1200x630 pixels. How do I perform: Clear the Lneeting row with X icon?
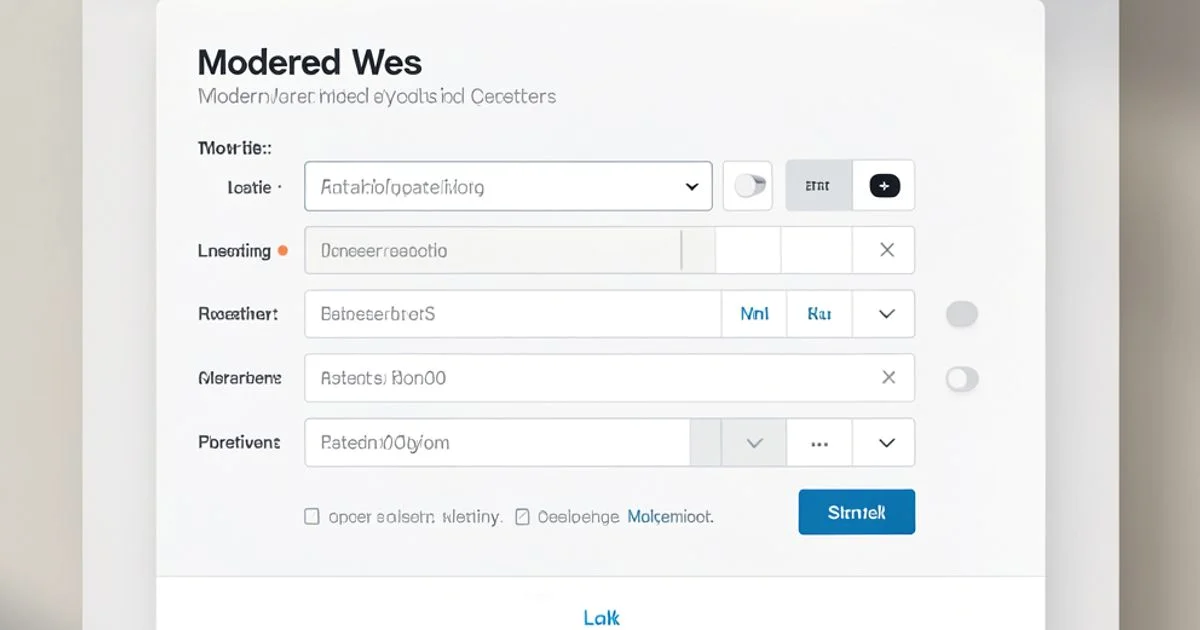click(x=886, y=250)
